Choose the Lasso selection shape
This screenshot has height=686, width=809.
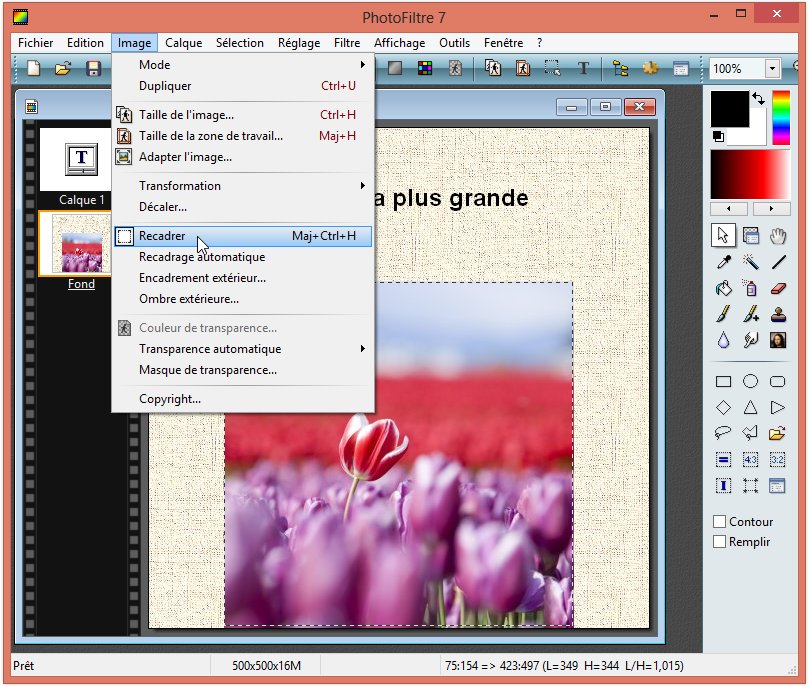point(723,433)
